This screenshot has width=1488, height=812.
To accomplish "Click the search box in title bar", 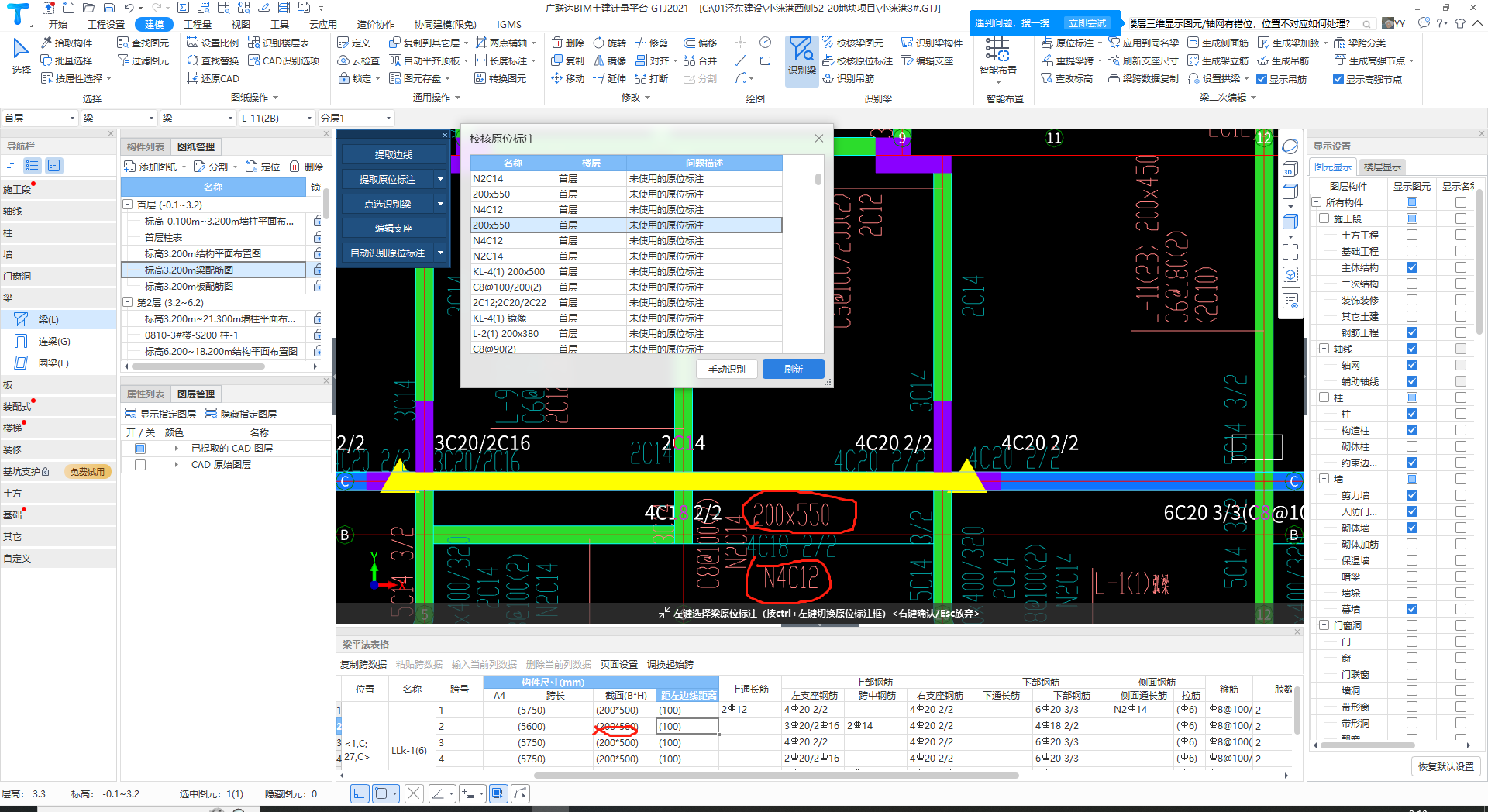I will [x=1251, y=23].
